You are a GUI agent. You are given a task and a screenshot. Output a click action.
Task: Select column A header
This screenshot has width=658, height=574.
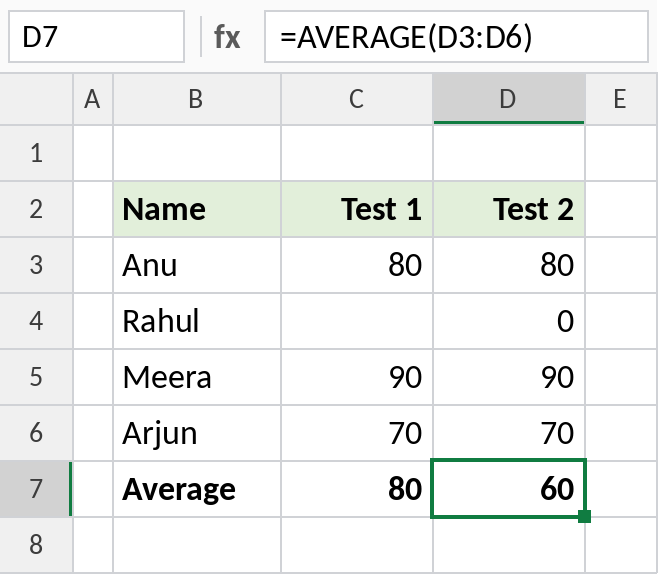[93, 99]
